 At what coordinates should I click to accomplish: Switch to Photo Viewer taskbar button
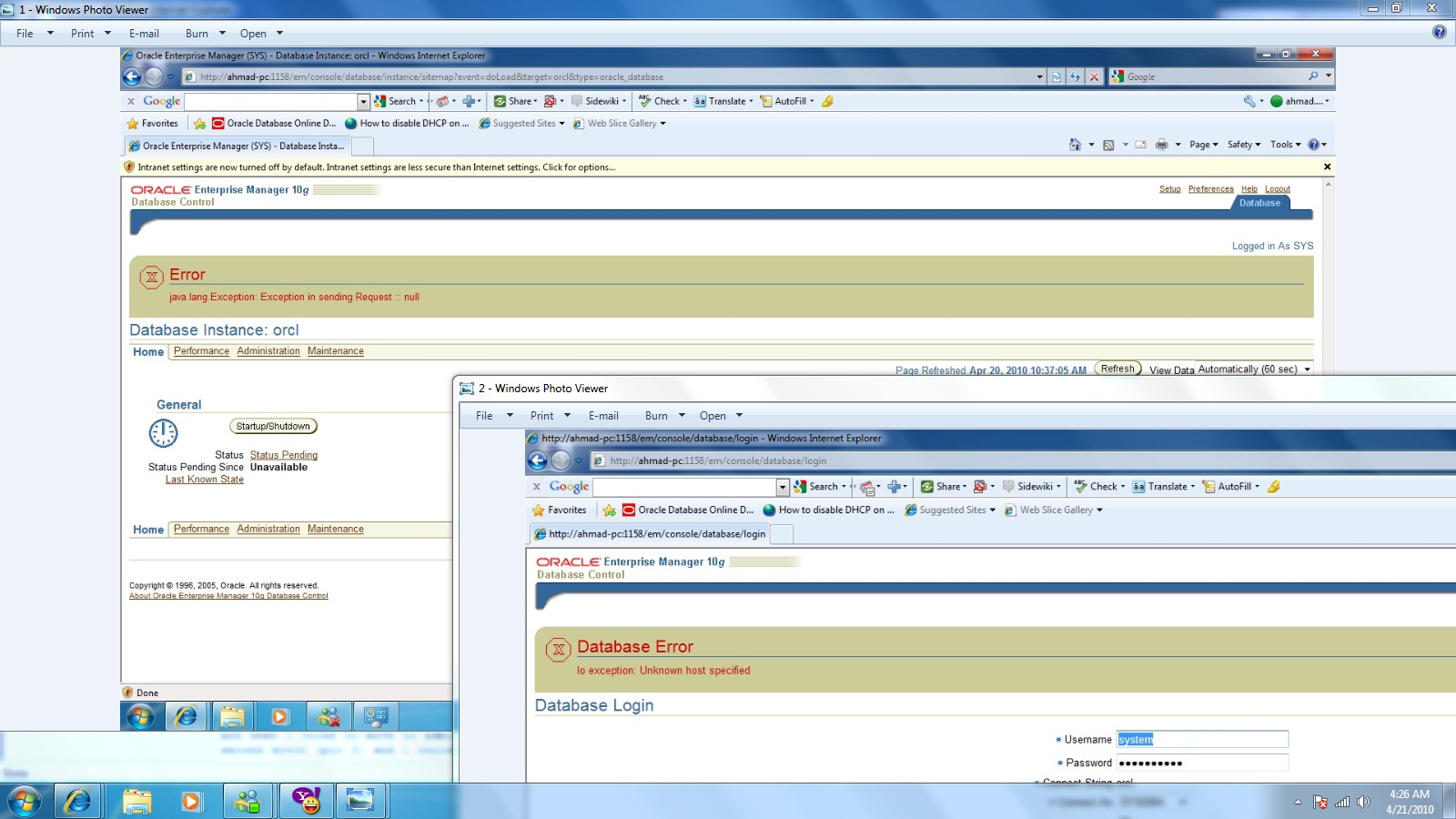point(360,802)
